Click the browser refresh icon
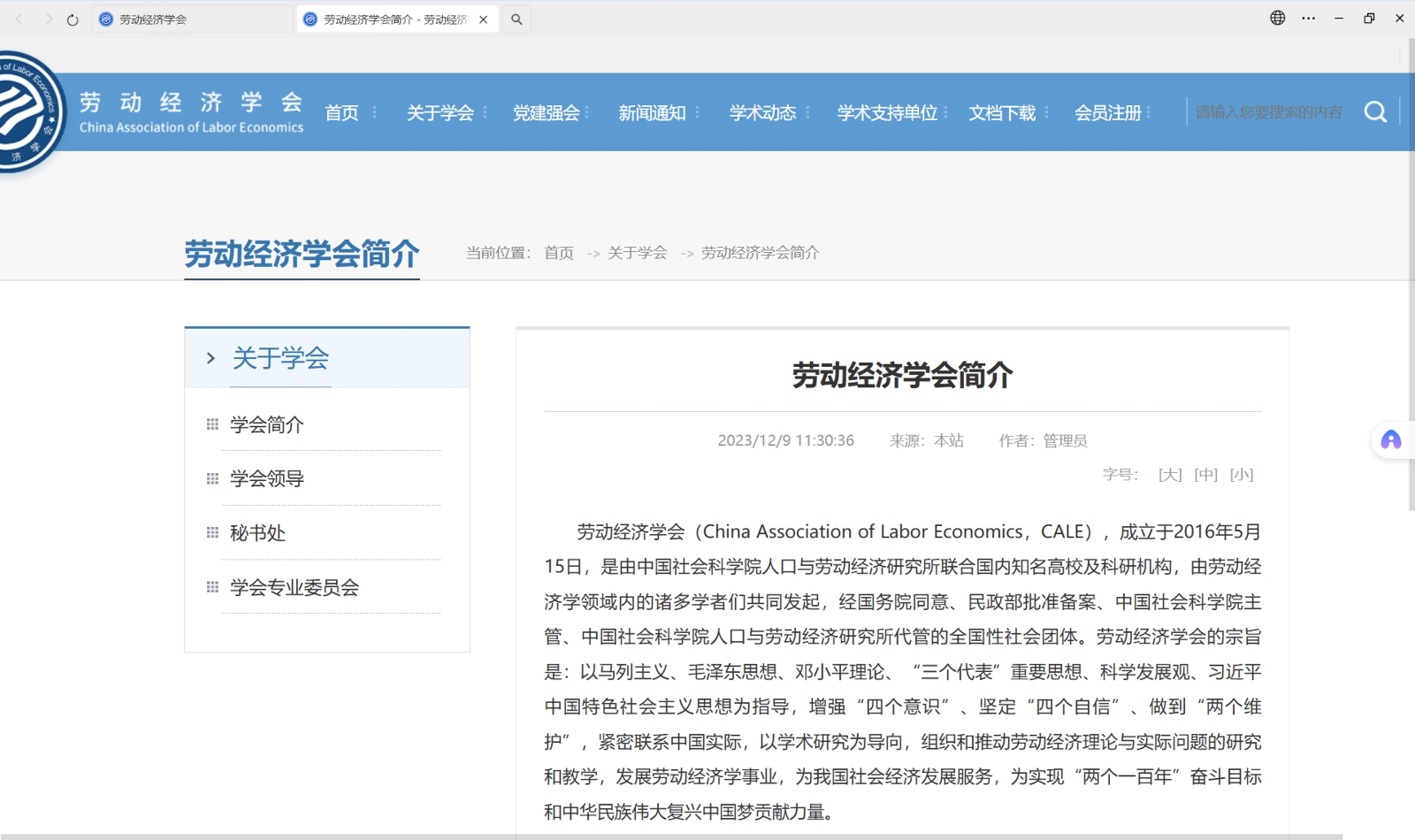The image size is (1415, 840). point(73,19)
